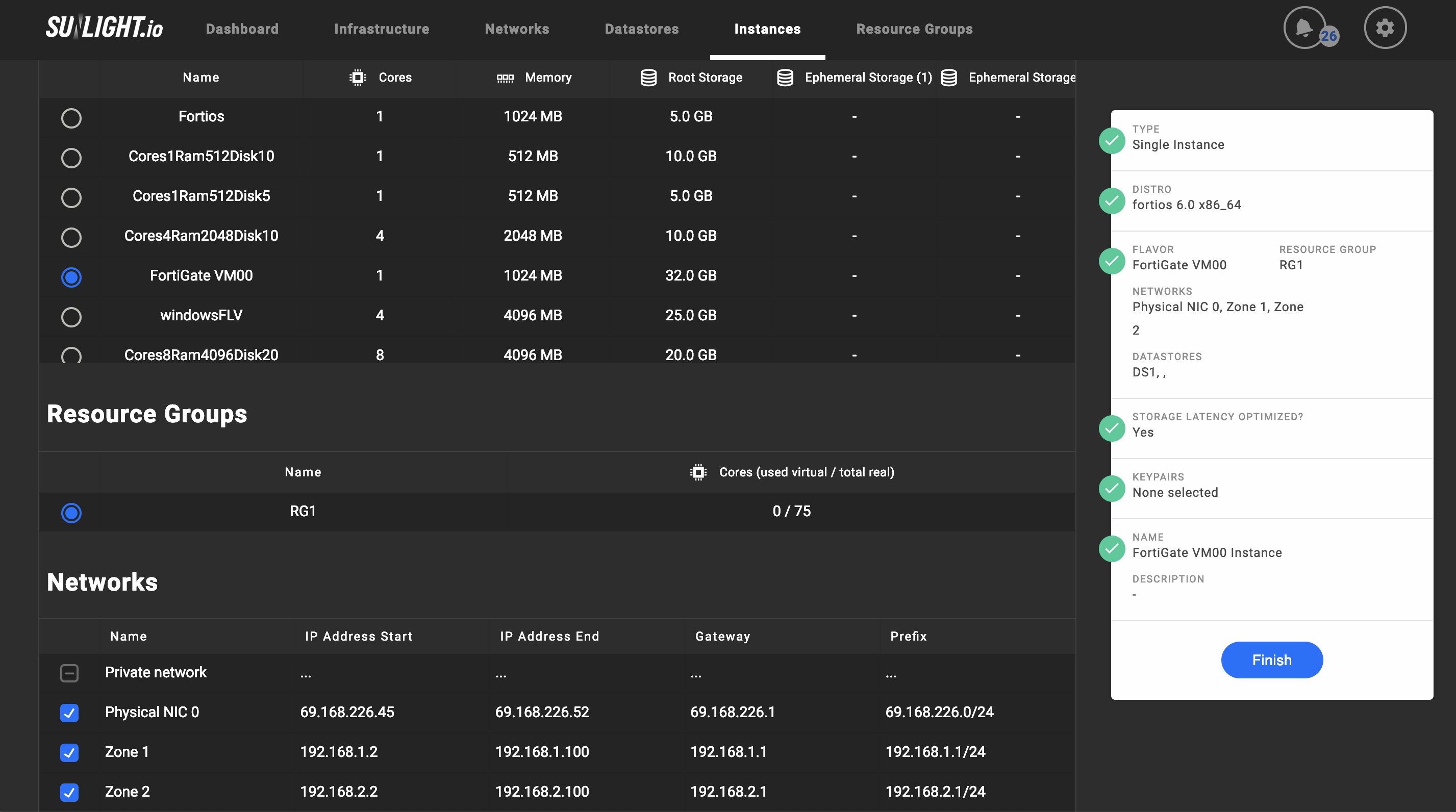1456x812 pixels.
Task: Click the green check beside DISTRO
Action: tap(1112, 200)
